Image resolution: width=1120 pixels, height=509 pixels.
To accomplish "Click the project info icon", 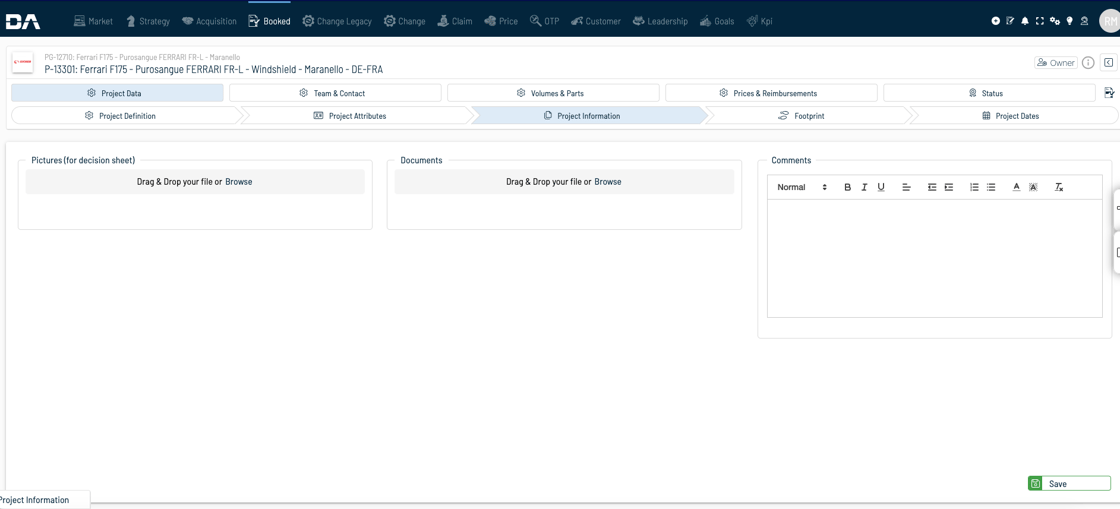I will [1088, 63].
